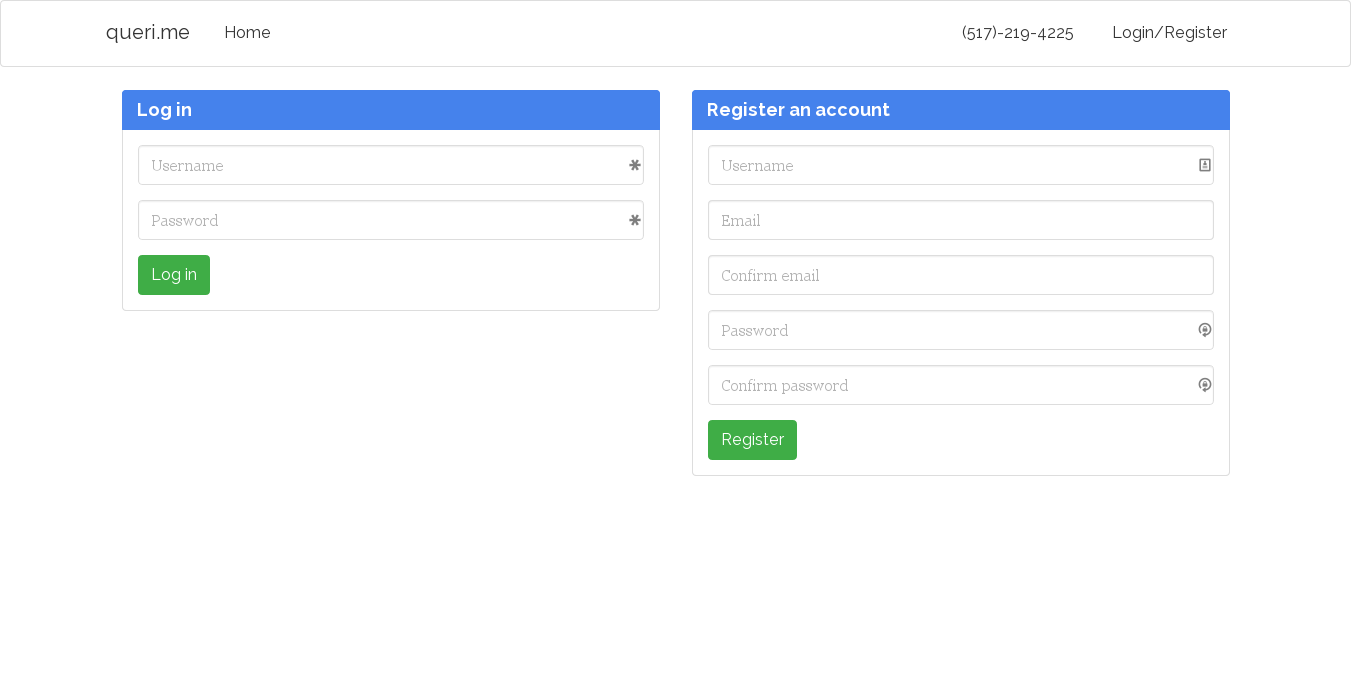Click the asterisk icon in login Password field

(634, 220)
